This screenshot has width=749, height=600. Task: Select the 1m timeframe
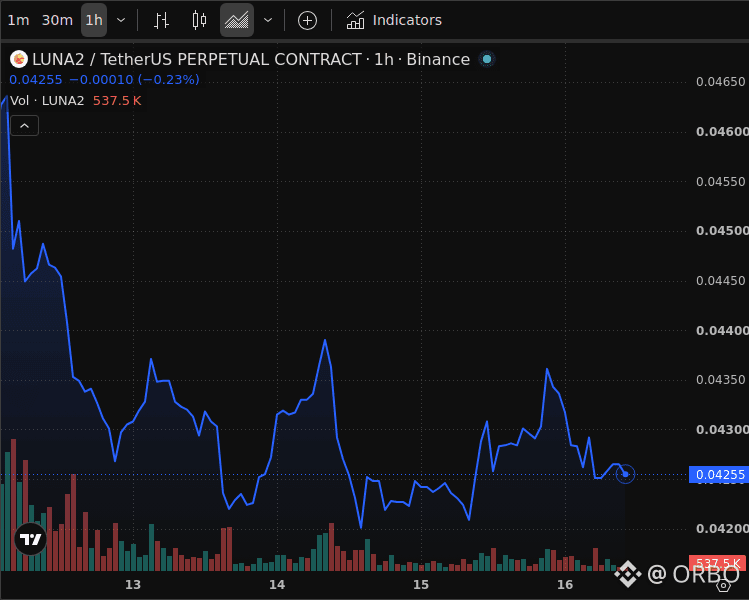click(18, 21)
